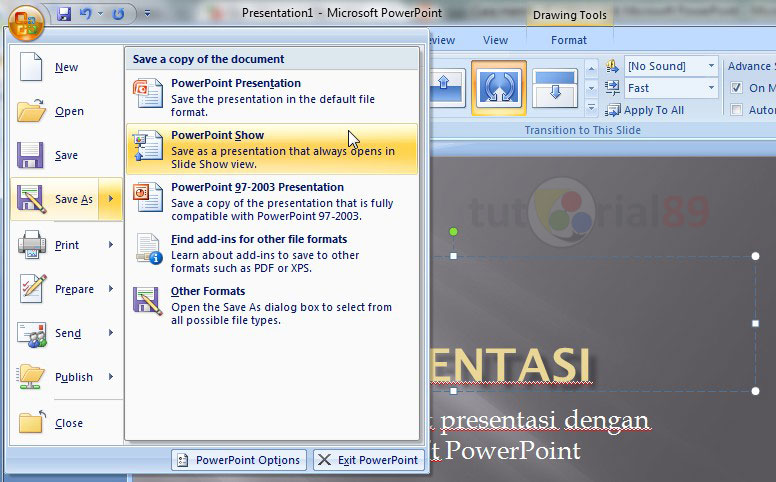Open the Transition Speed Fast dropdown
The image size is (776, 482).
tap(711, 88)
